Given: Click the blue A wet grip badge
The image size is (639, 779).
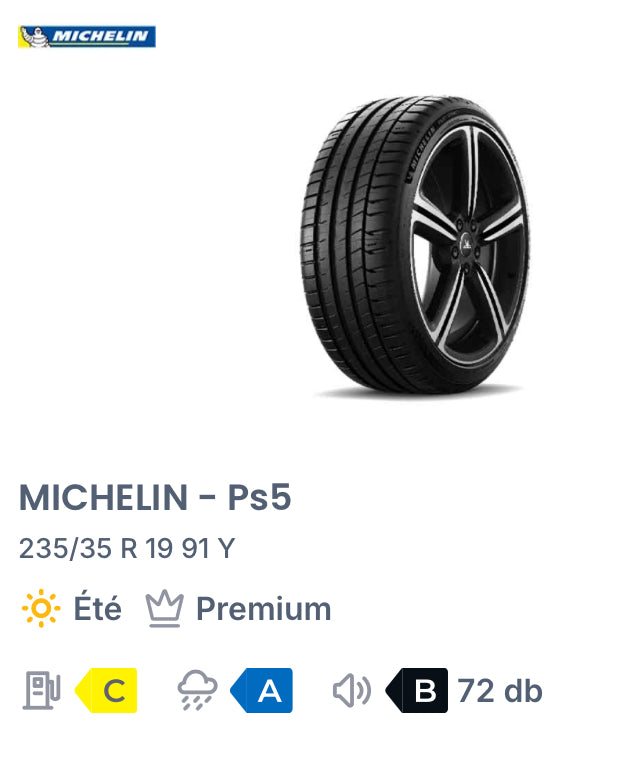Looking at the screenshot, I should point(263,690).
